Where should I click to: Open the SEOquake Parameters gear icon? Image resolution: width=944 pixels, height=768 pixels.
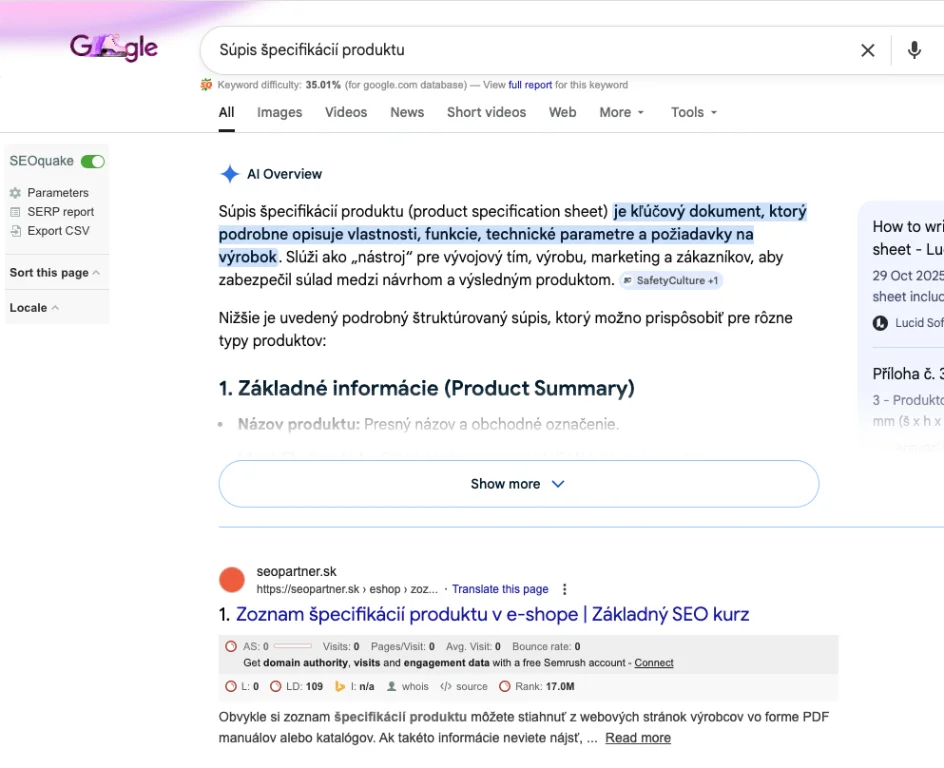[15, 193]
